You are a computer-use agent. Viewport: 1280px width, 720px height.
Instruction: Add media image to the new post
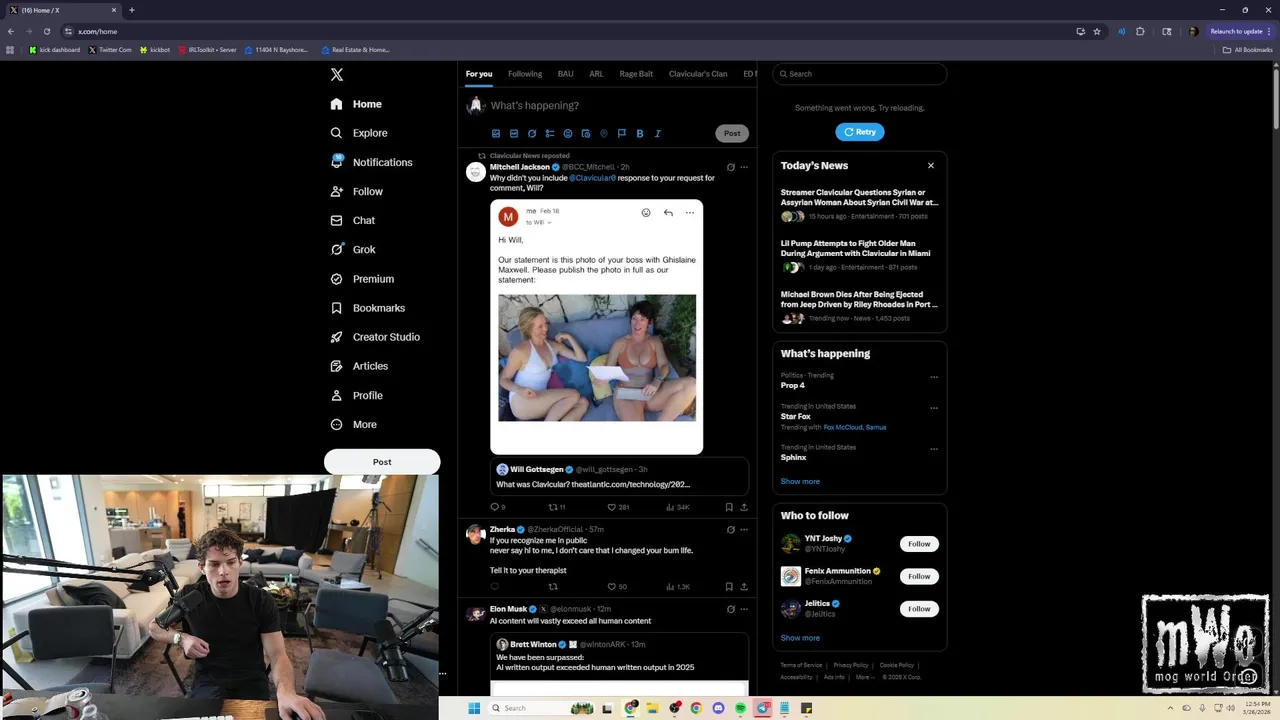click(x=496, y=133)
